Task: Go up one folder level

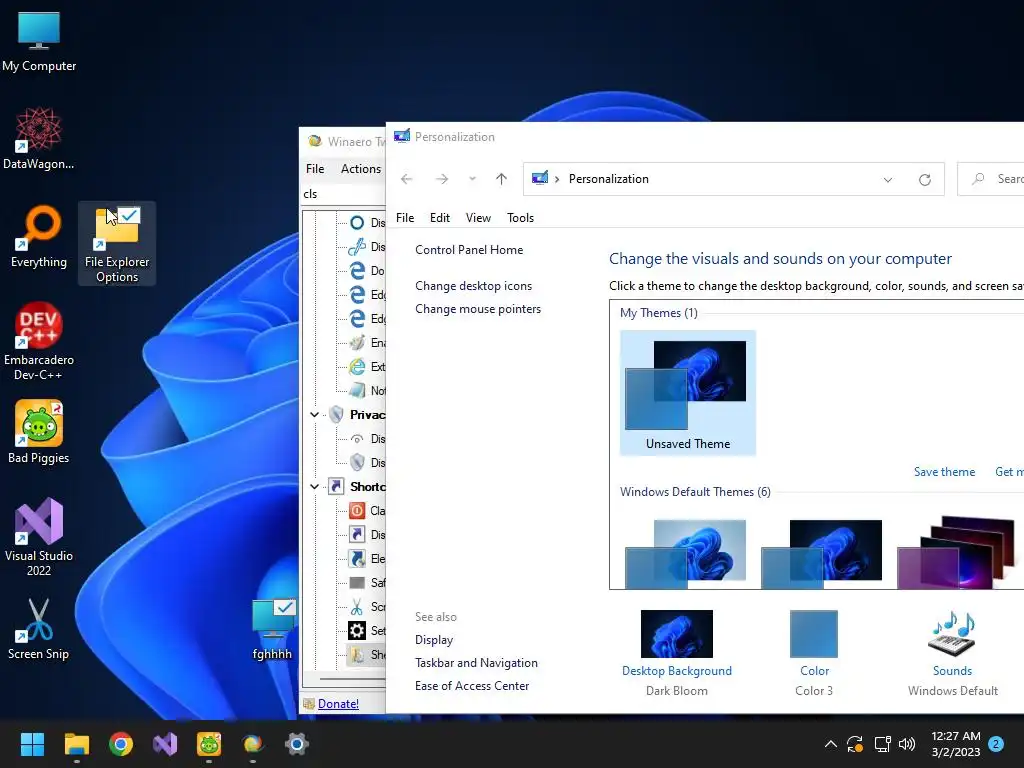Action: 501,179
